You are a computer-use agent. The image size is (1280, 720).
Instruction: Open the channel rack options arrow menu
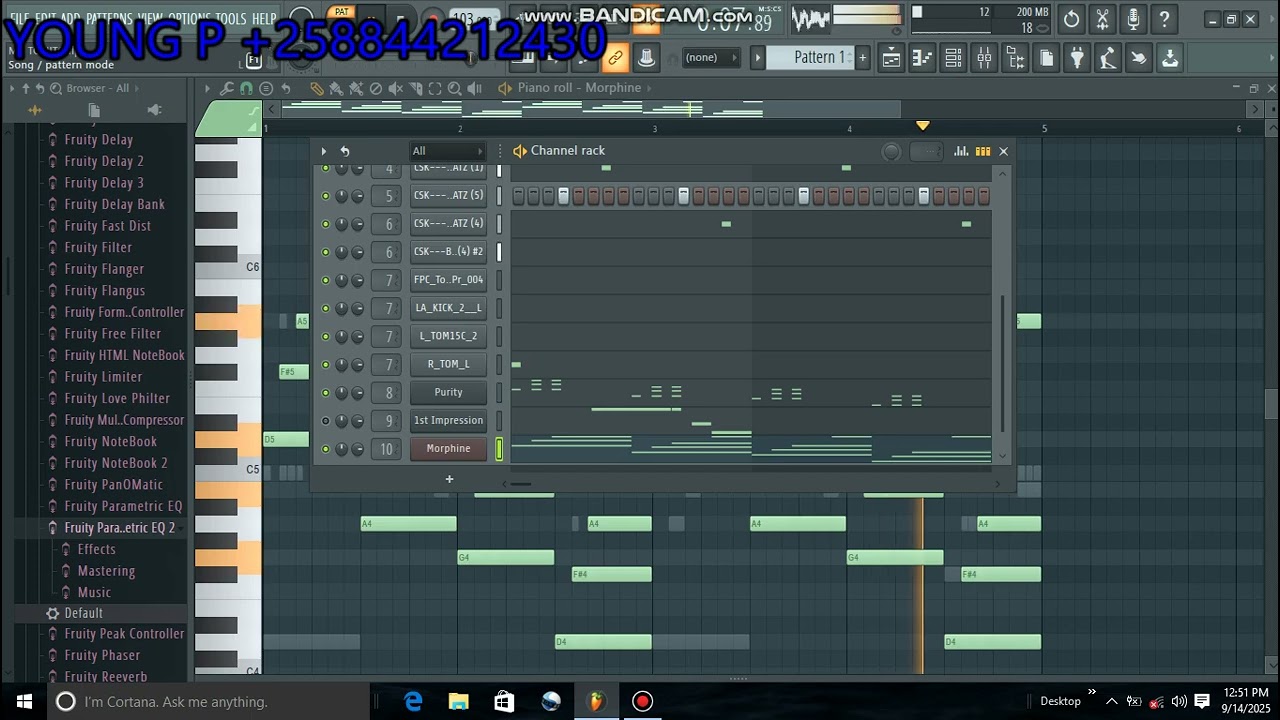tap(323, 151)
